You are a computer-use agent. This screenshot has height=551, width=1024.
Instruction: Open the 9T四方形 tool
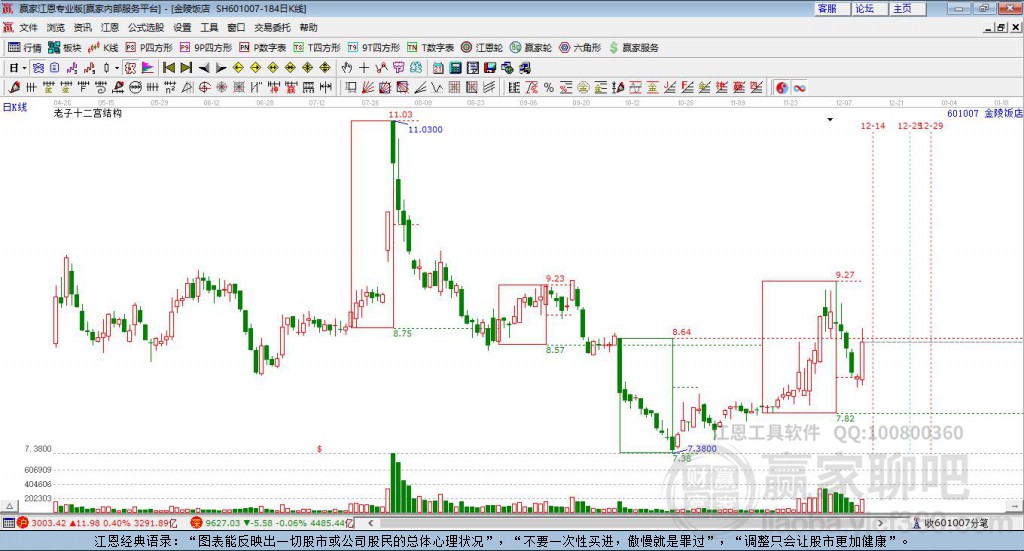click(374, 48)
